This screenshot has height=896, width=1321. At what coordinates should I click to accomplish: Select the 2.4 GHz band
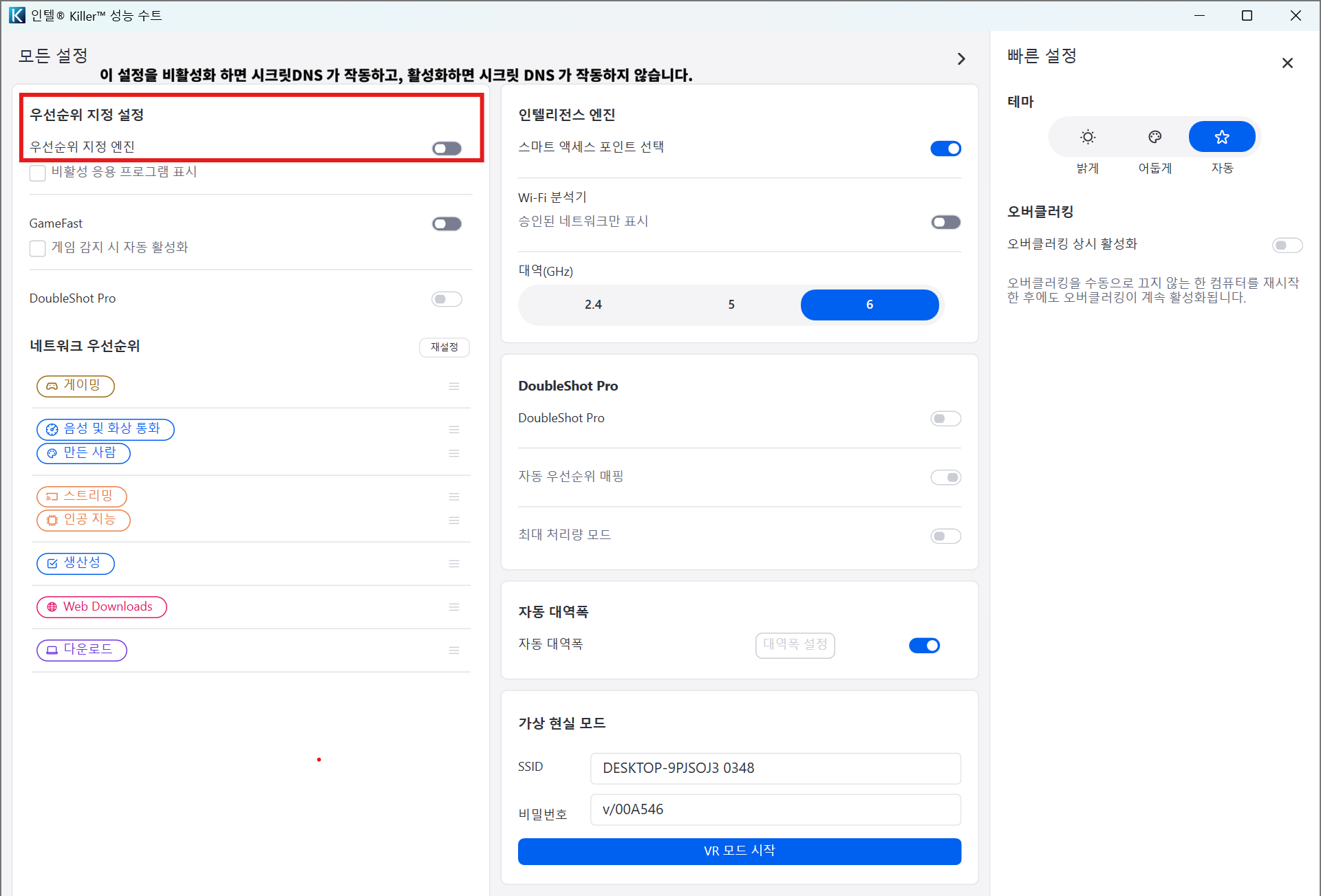[592, 305]
